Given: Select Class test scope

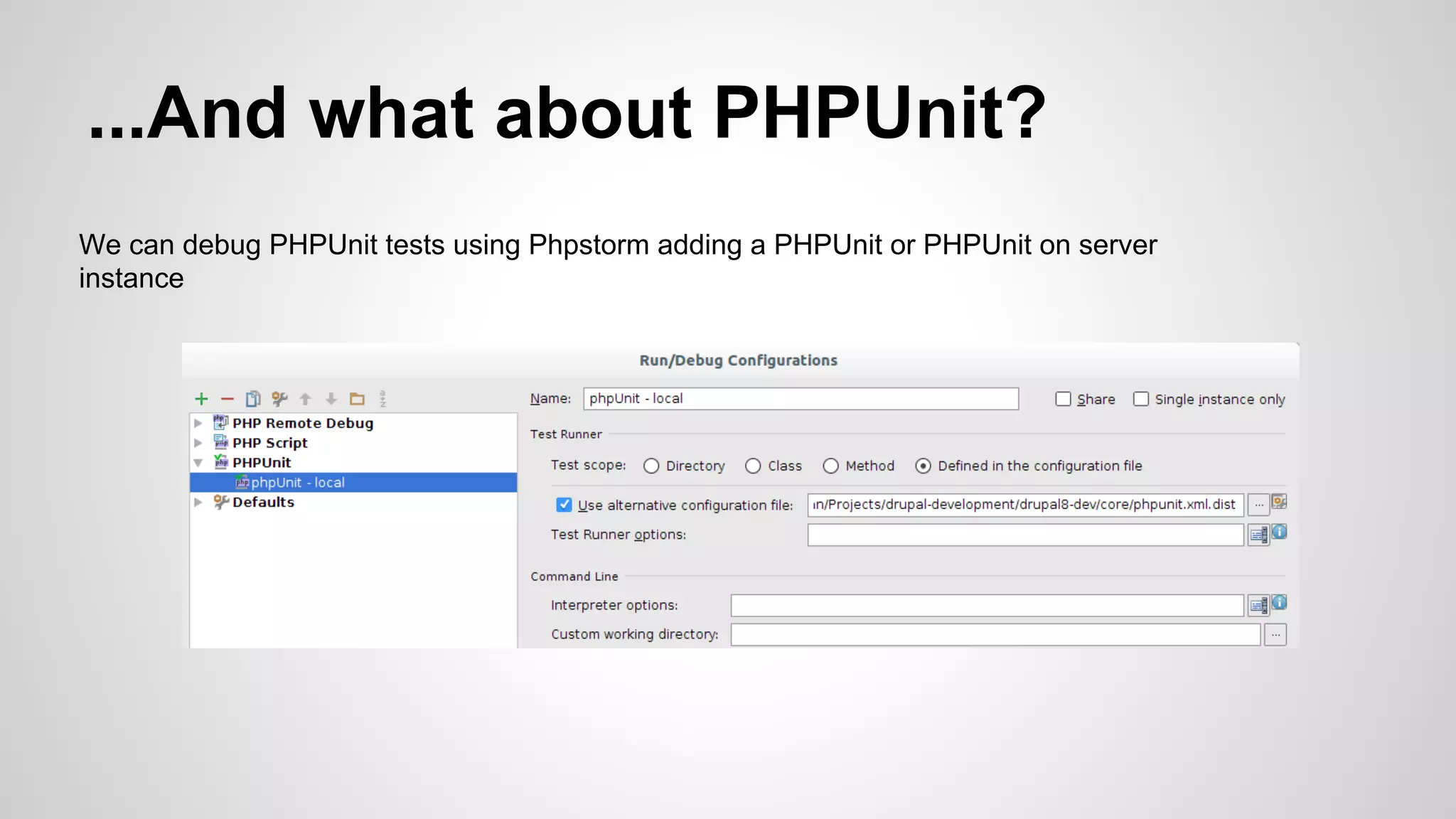Looking at the screenshot, I should [753, 466].
